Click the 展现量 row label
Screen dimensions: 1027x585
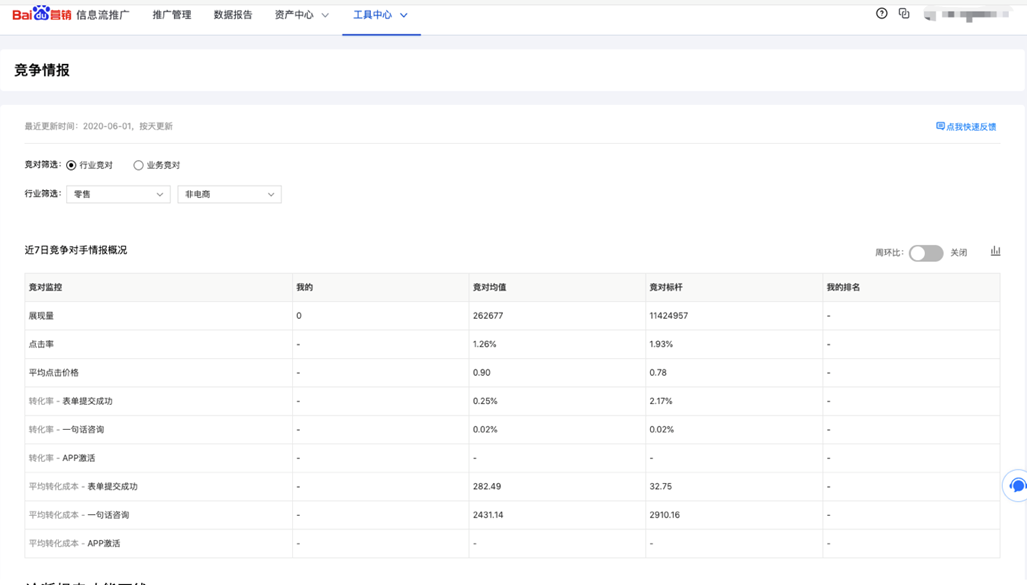click(41, 316)
